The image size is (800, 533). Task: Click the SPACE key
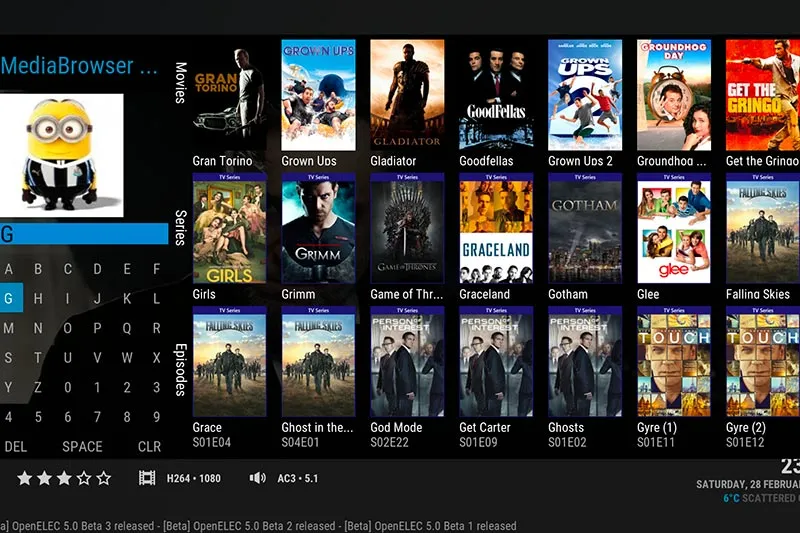(x=82, y=446)
